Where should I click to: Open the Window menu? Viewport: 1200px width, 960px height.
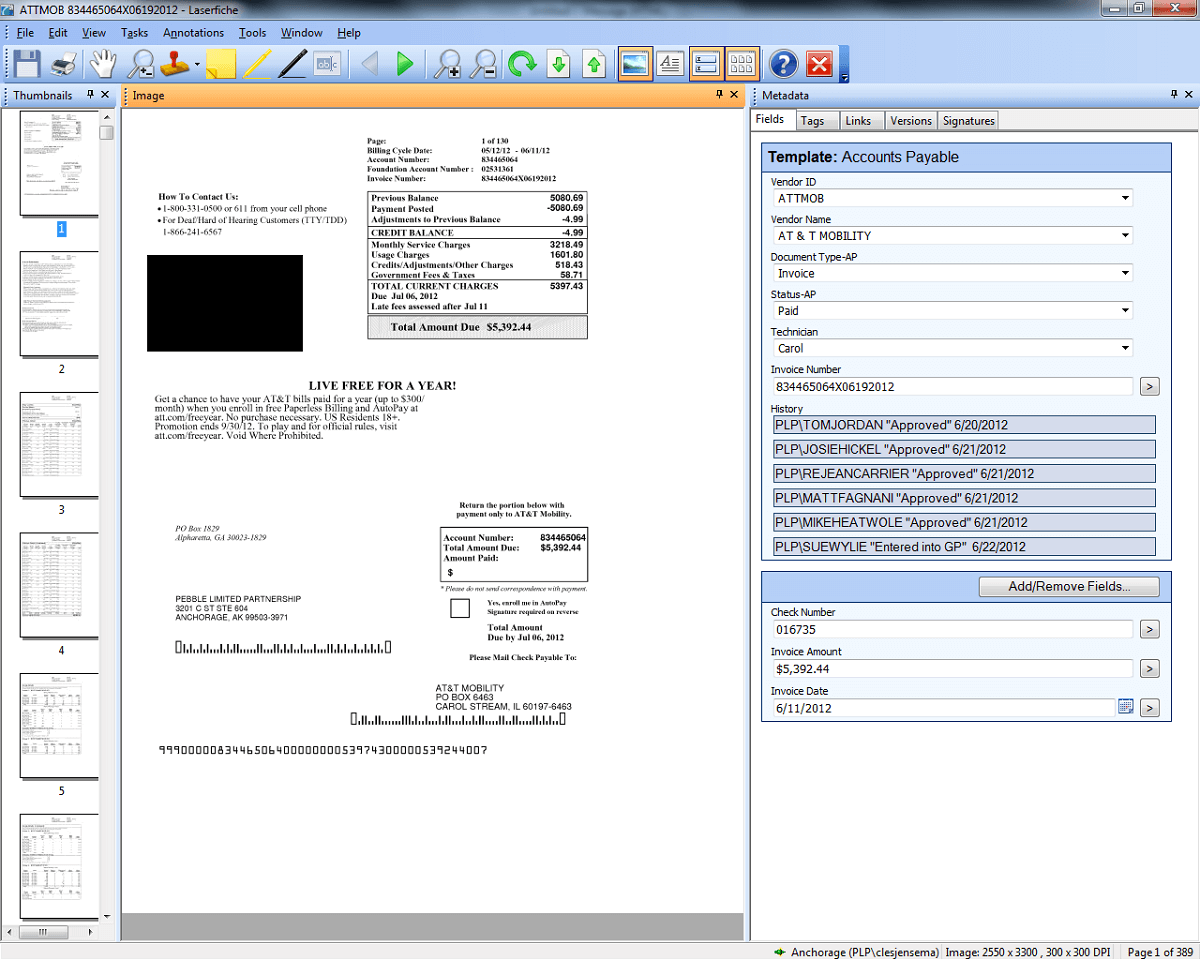[302, 33]
